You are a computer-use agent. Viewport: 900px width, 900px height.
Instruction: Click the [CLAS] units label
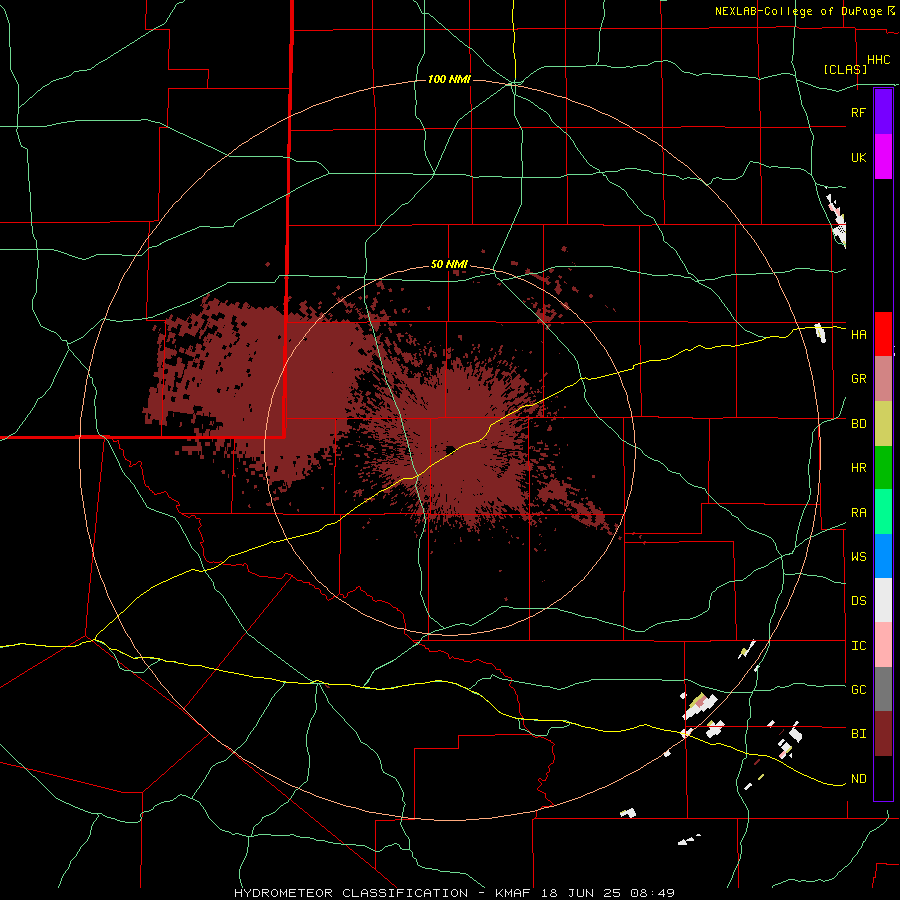(x=845, y=69)
